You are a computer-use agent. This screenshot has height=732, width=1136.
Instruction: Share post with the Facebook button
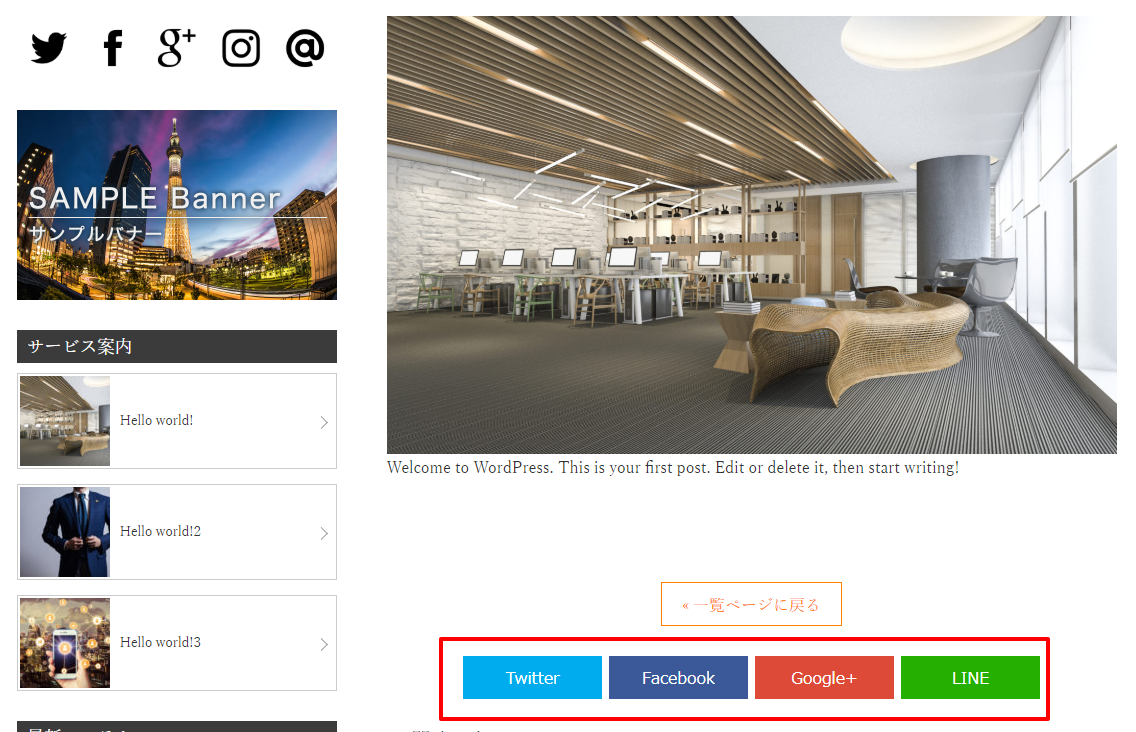point(678,678)
